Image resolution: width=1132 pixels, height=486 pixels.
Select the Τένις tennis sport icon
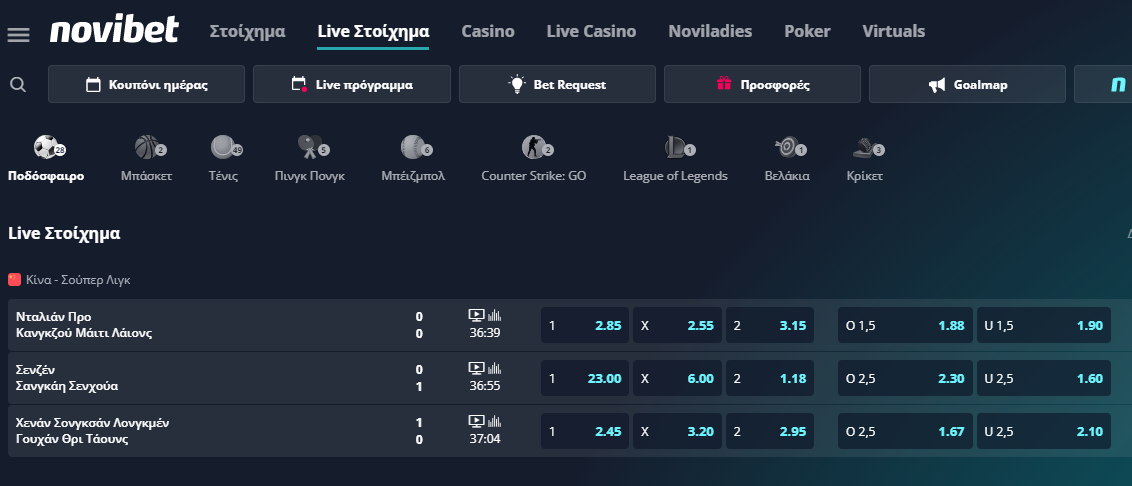pos(223,149)
